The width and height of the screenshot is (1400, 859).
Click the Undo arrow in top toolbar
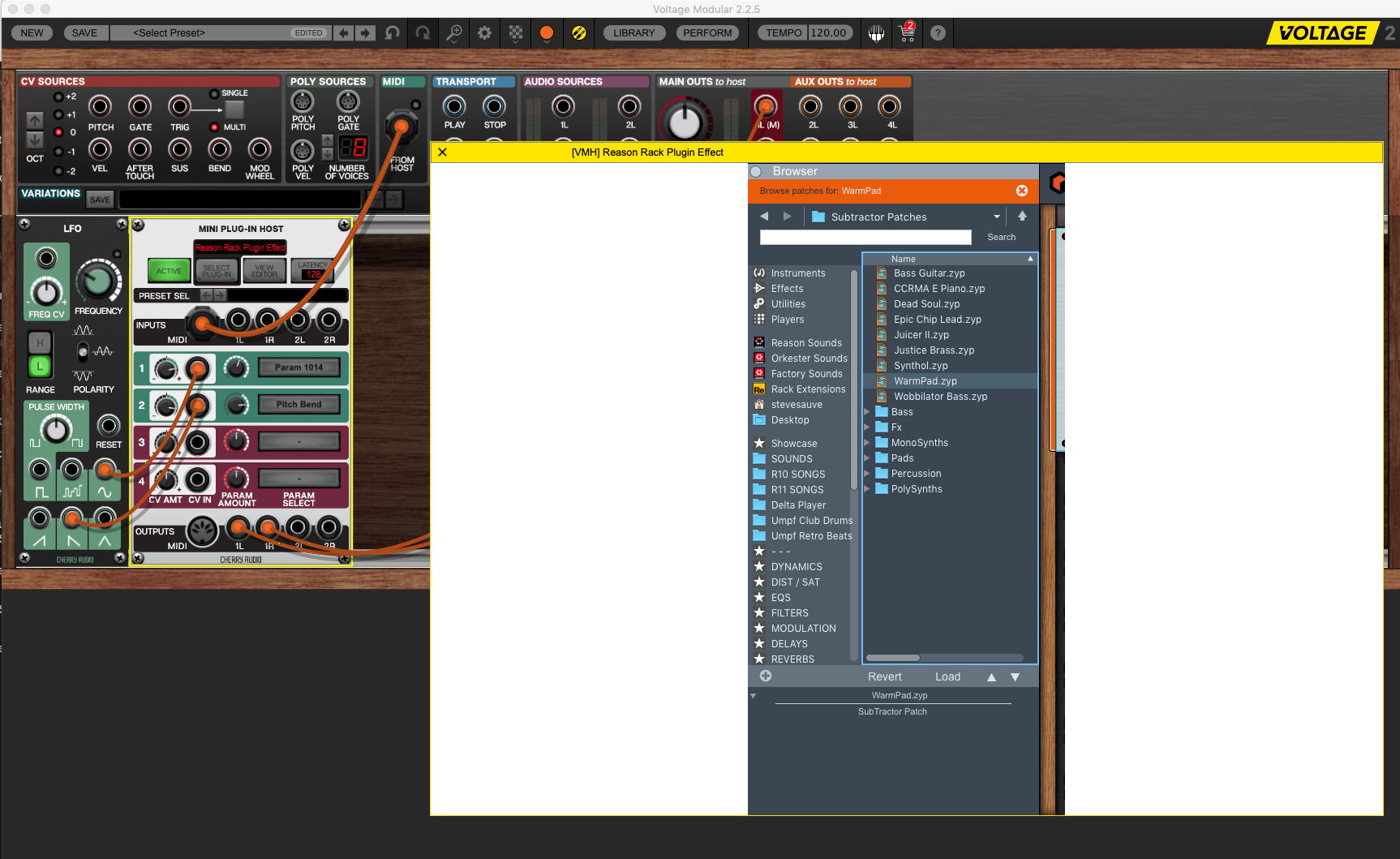[x=393, y=33]
